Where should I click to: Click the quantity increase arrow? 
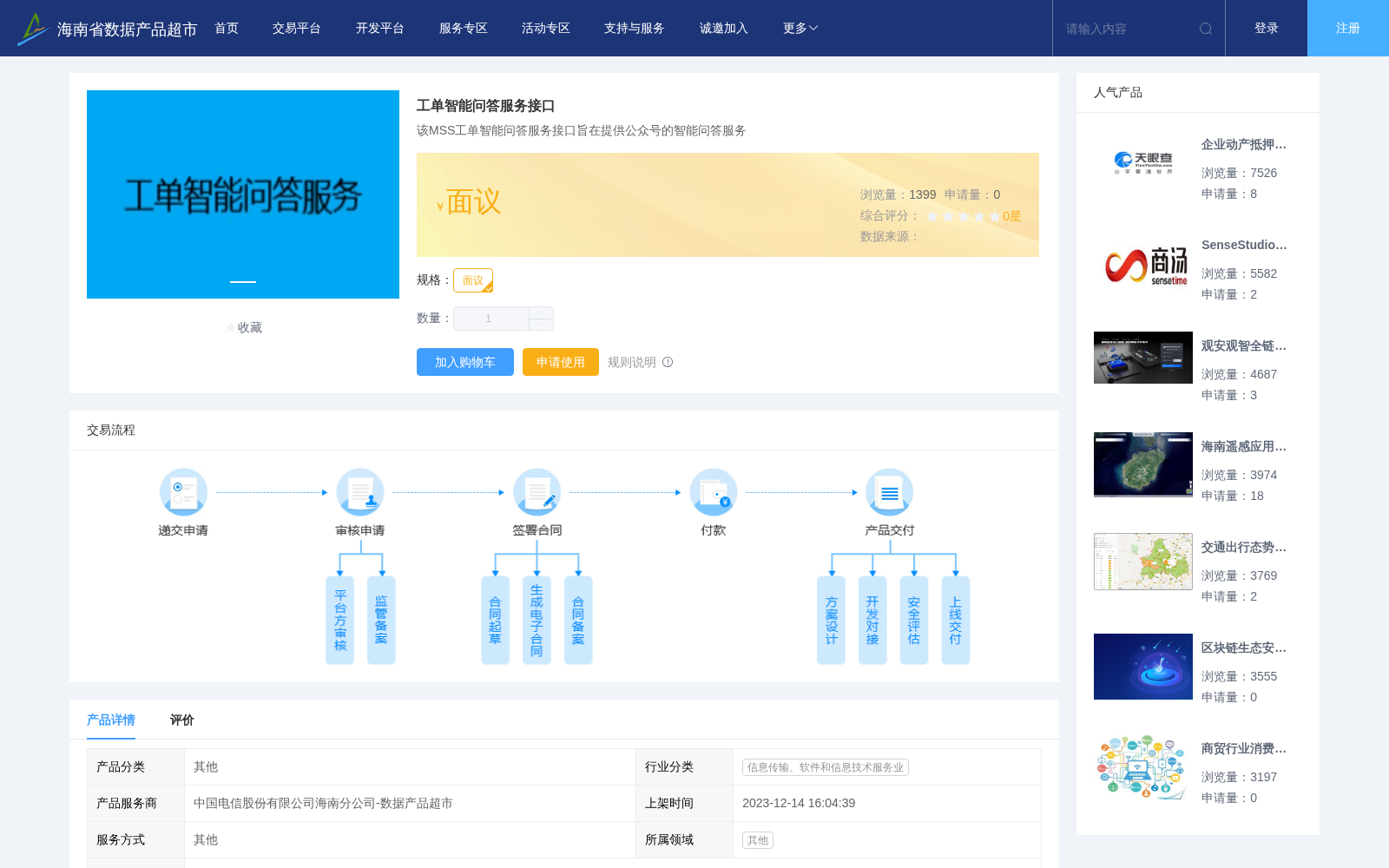pyautogui.click(x=541, y=312)
